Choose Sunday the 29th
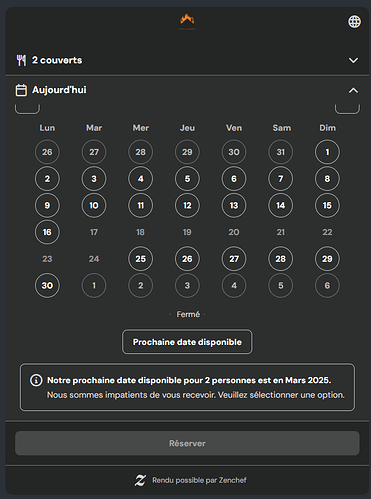371x499 pixels. [327, 259]
